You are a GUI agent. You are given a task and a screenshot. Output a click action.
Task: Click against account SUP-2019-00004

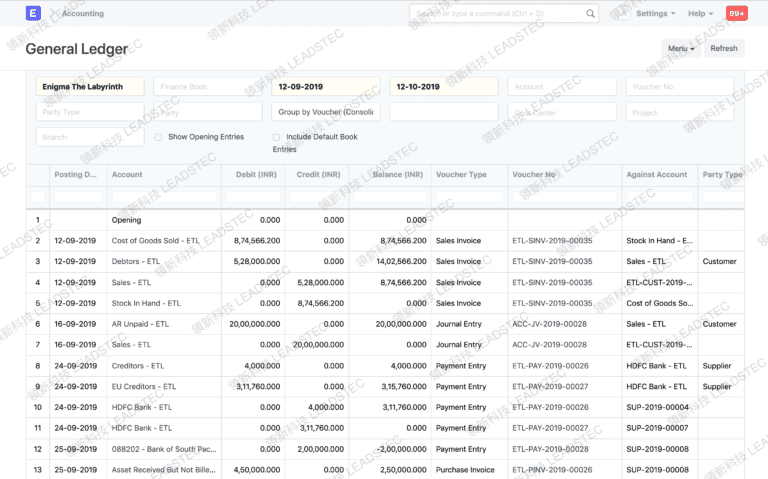(x=657, y=407)
